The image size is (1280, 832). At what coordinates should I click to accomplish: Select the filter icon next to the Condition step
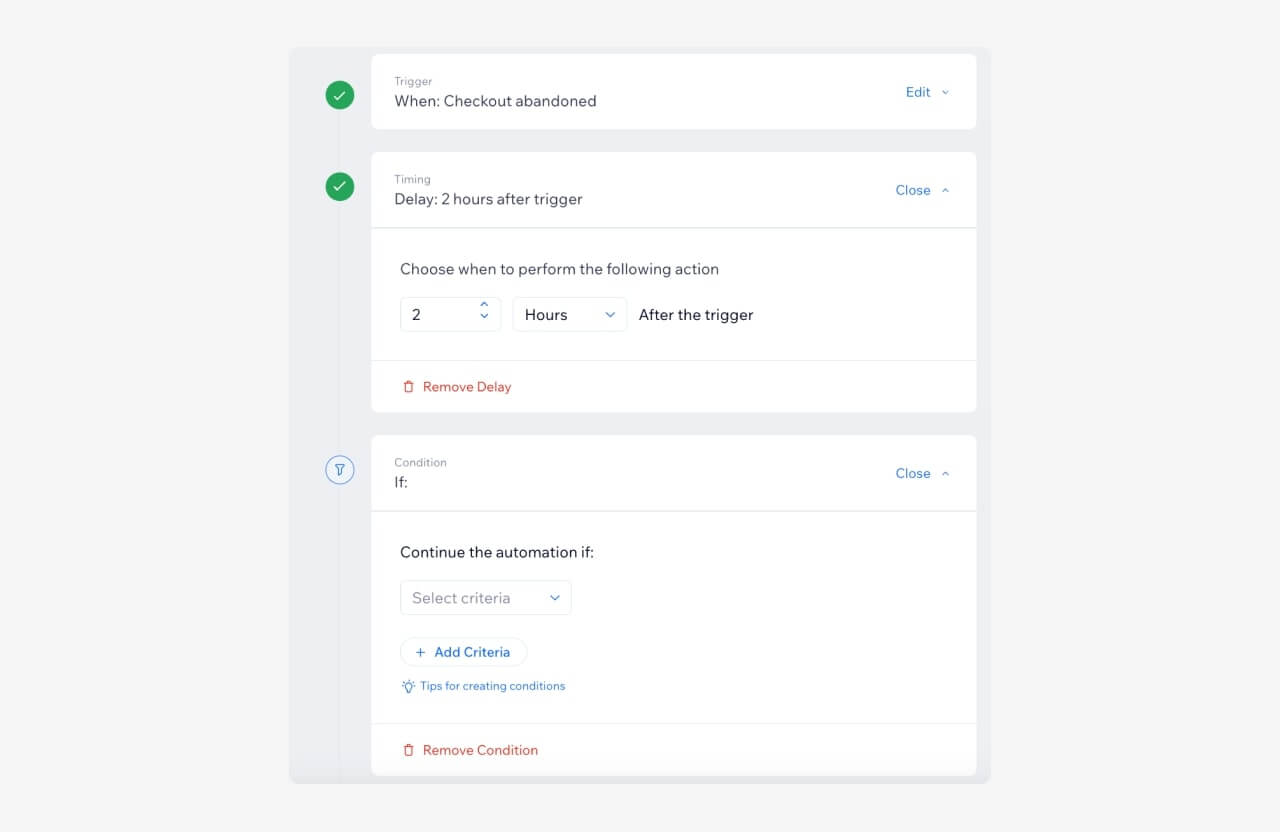pyautogui.click(x=340, y=469)
